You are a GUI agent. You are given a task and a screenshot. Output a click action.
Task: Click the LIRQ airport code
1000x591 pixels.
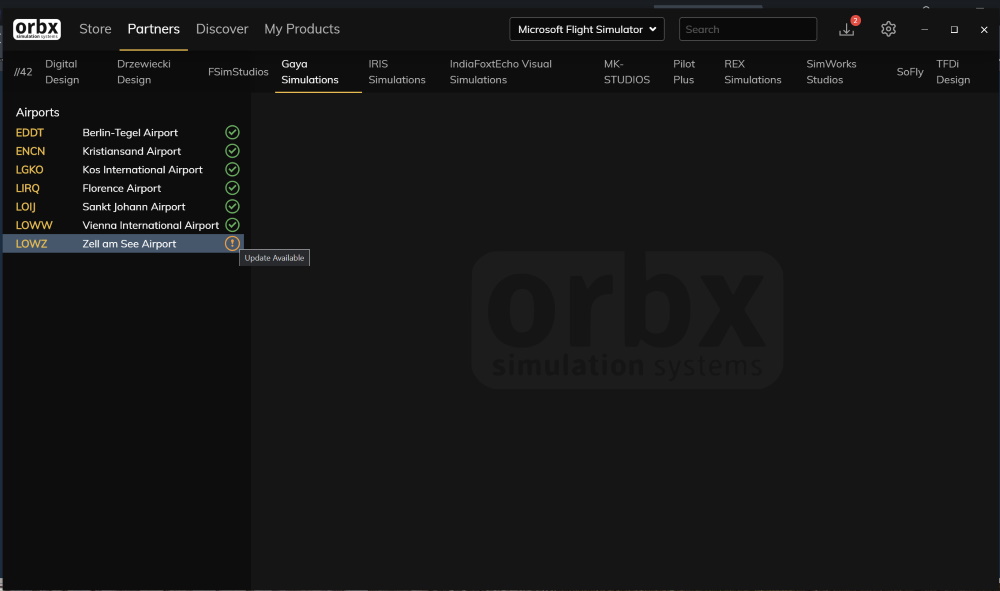(27, 187)
